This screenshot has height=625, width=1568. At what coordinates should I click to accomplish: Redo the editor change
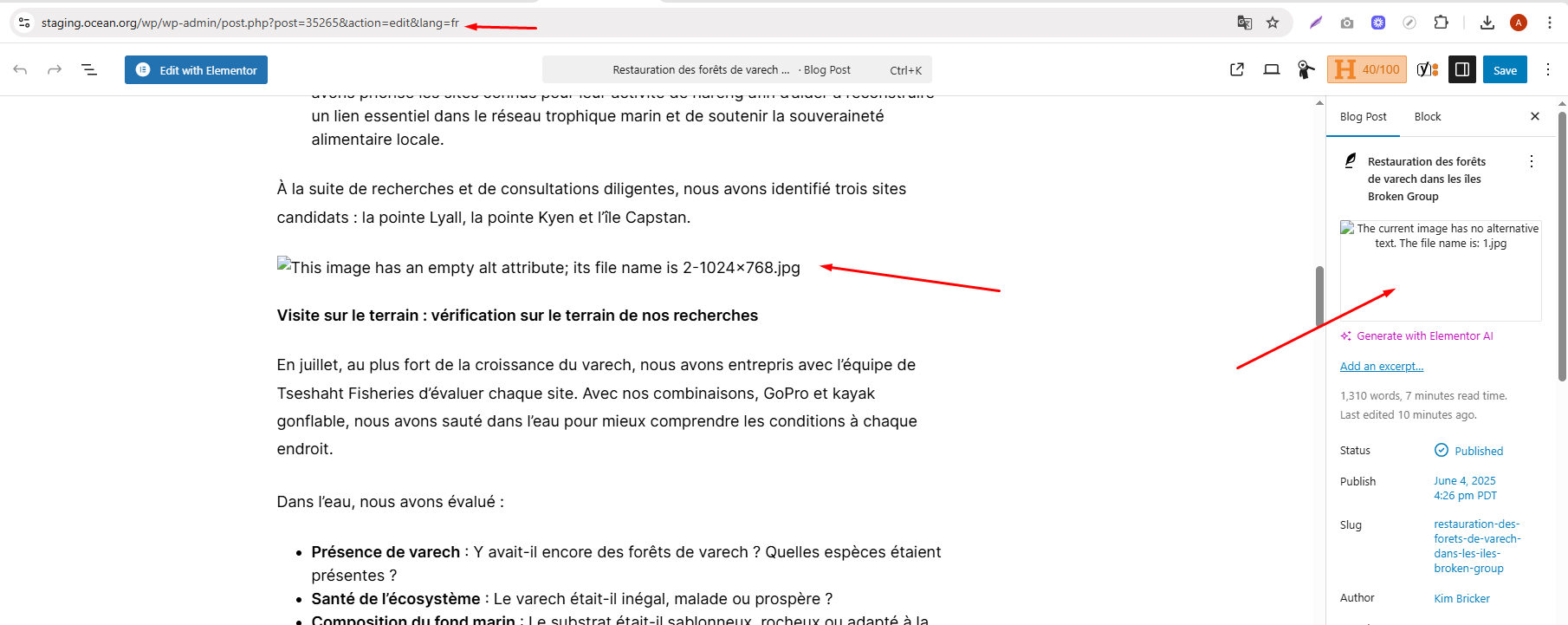[x=55, y=69]
